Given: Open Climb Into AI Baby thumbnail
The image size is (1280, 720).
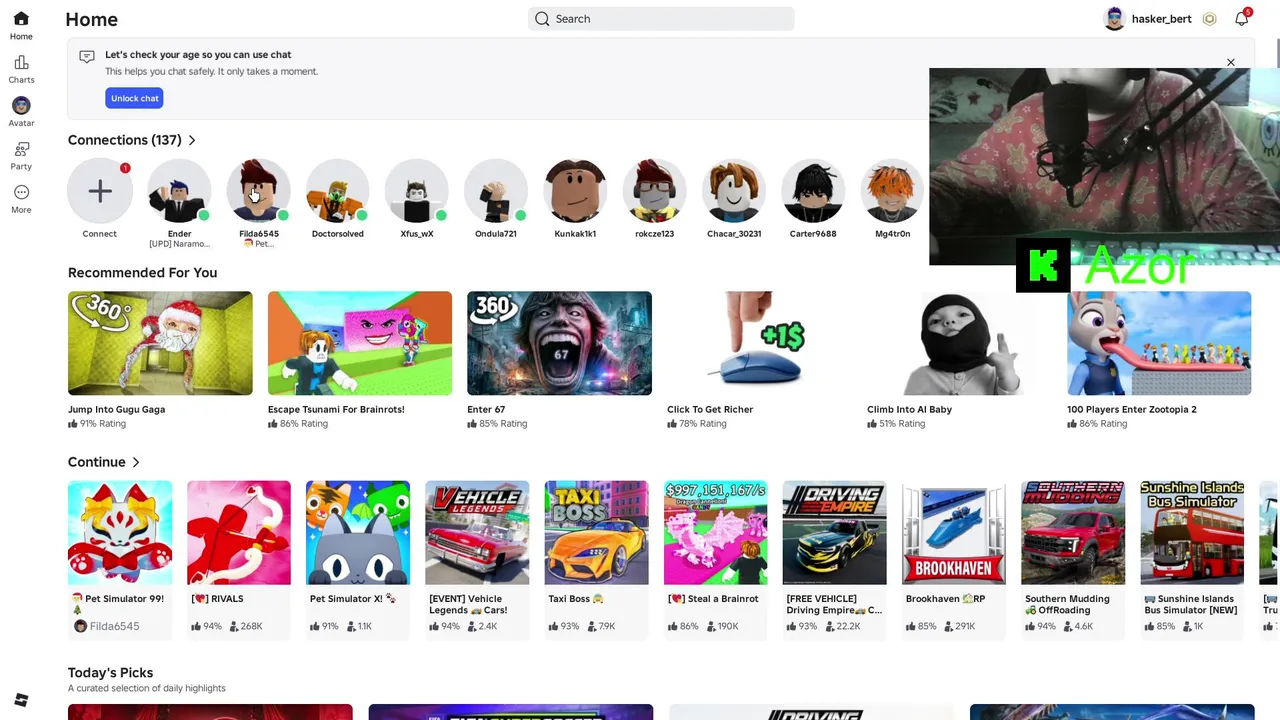Looking at the screenshot, I should coord(959,343).
